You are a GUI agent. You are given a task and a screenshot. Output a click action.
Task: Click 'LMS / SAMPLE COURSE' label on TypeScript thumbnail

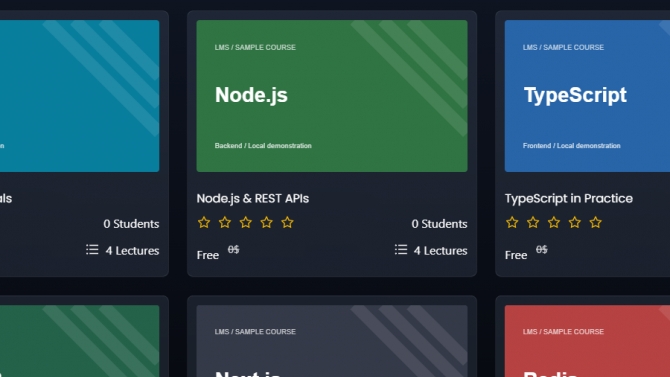click(x=563, y=47)
